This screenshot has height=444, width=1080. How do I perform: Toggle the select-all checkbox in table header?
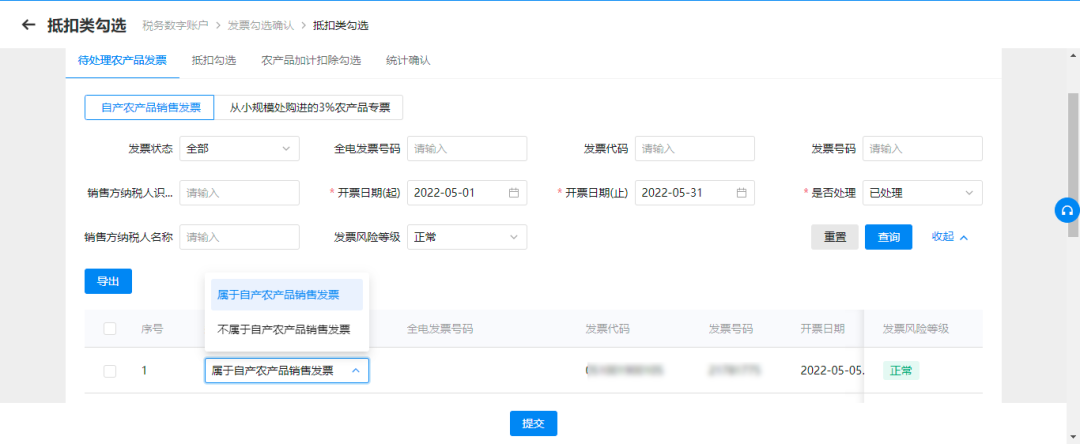tap(110, 329)
